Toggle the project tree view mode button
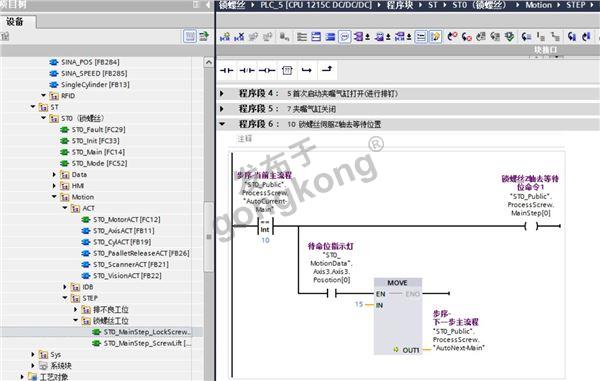Viewport: 600px width, 381px height. [x=190, y=36]
